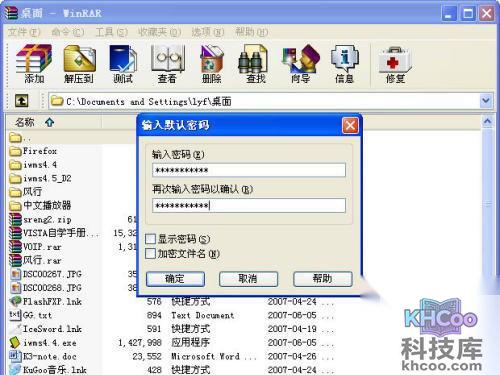Maximize the WinRAR window
Screen dimensions: 500x375
tap(468, 14)
